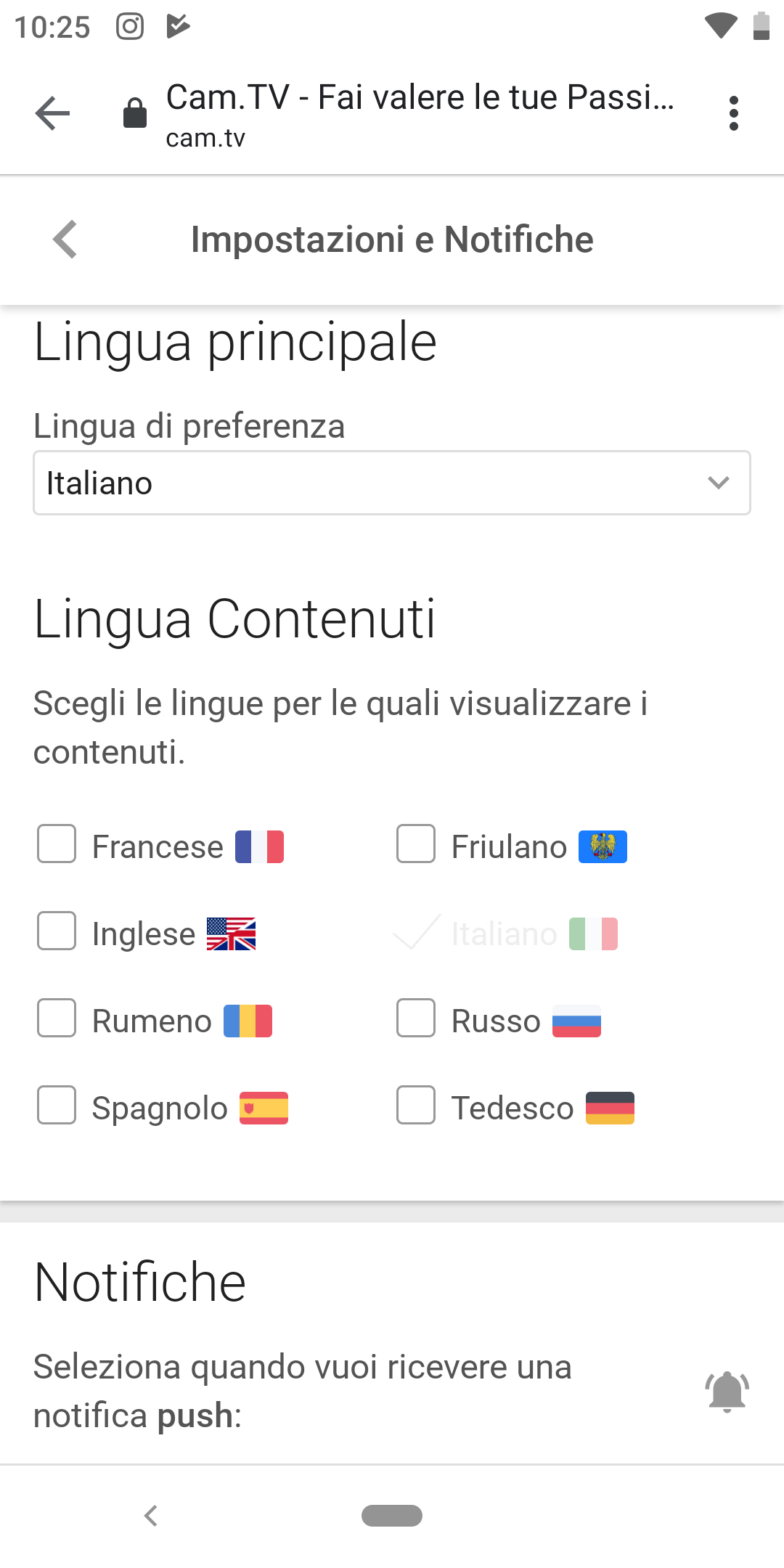Tap the Tedesco language label
Screen dimensions: 784x1568
click(x=513, y=1108)
